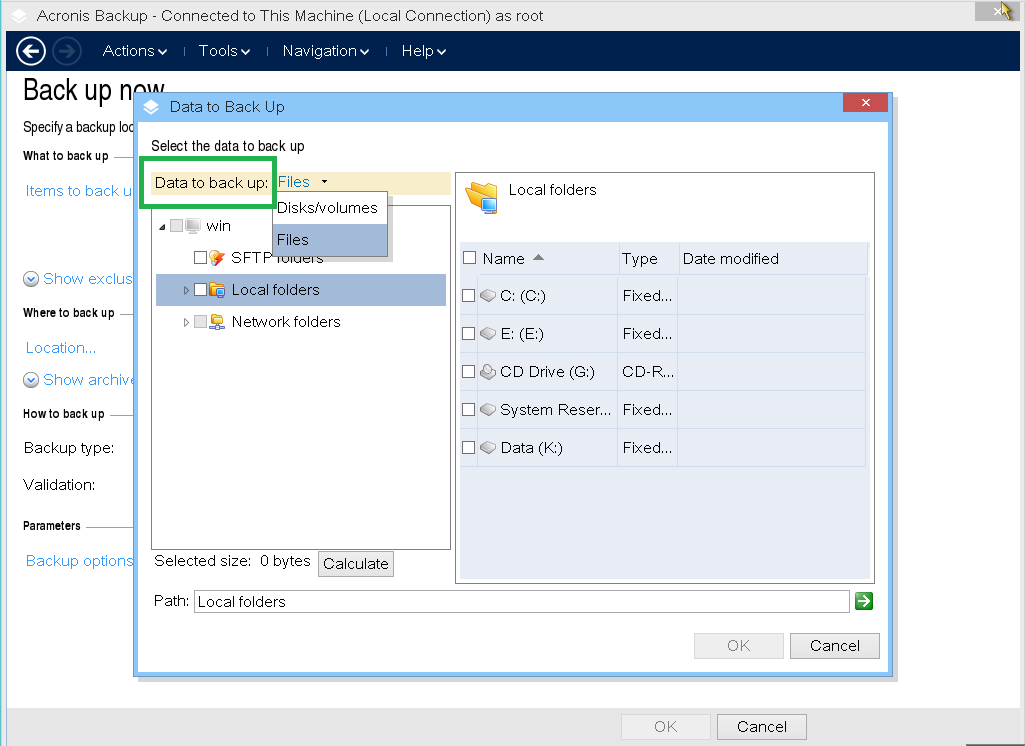Click the Data to Back Up dialog logo
This screenshot has height=746, width=1025.
click(151, 107)
